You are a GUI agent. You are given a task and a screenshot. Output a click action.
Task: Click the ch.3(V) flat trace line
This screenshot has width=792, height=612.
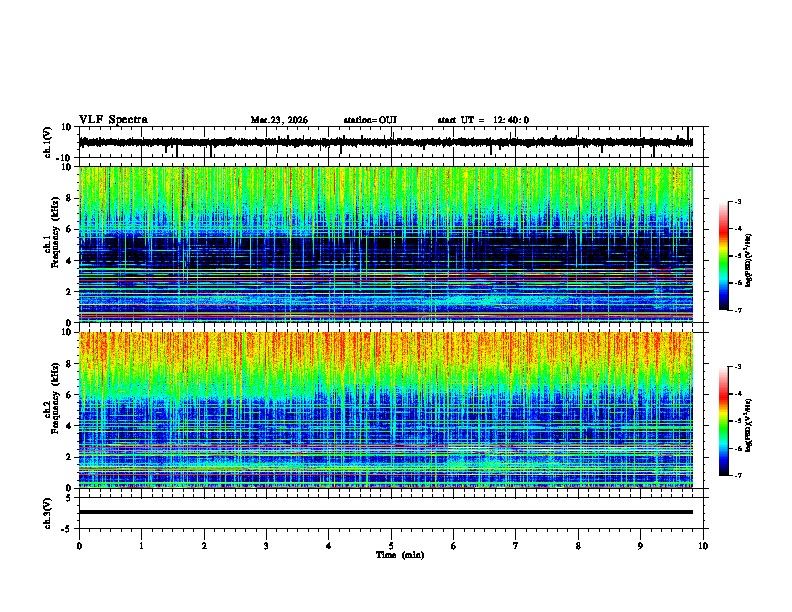(385, 512)
